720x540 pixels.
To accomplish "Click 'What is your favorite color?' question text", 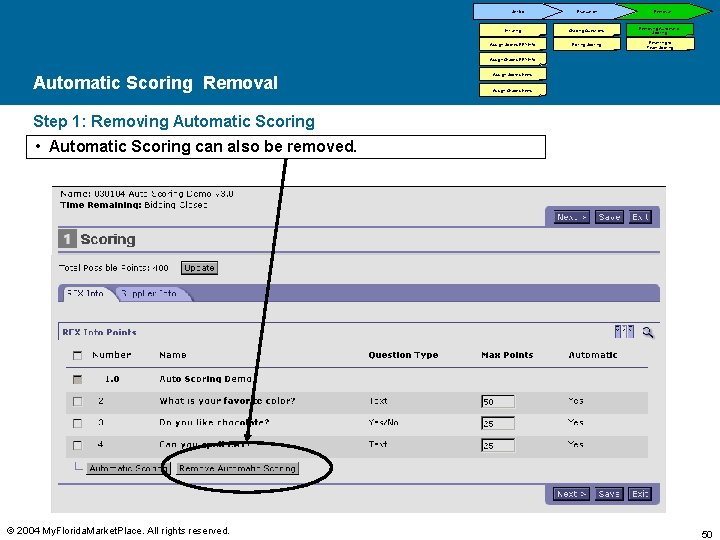I will tap(227, 401).
